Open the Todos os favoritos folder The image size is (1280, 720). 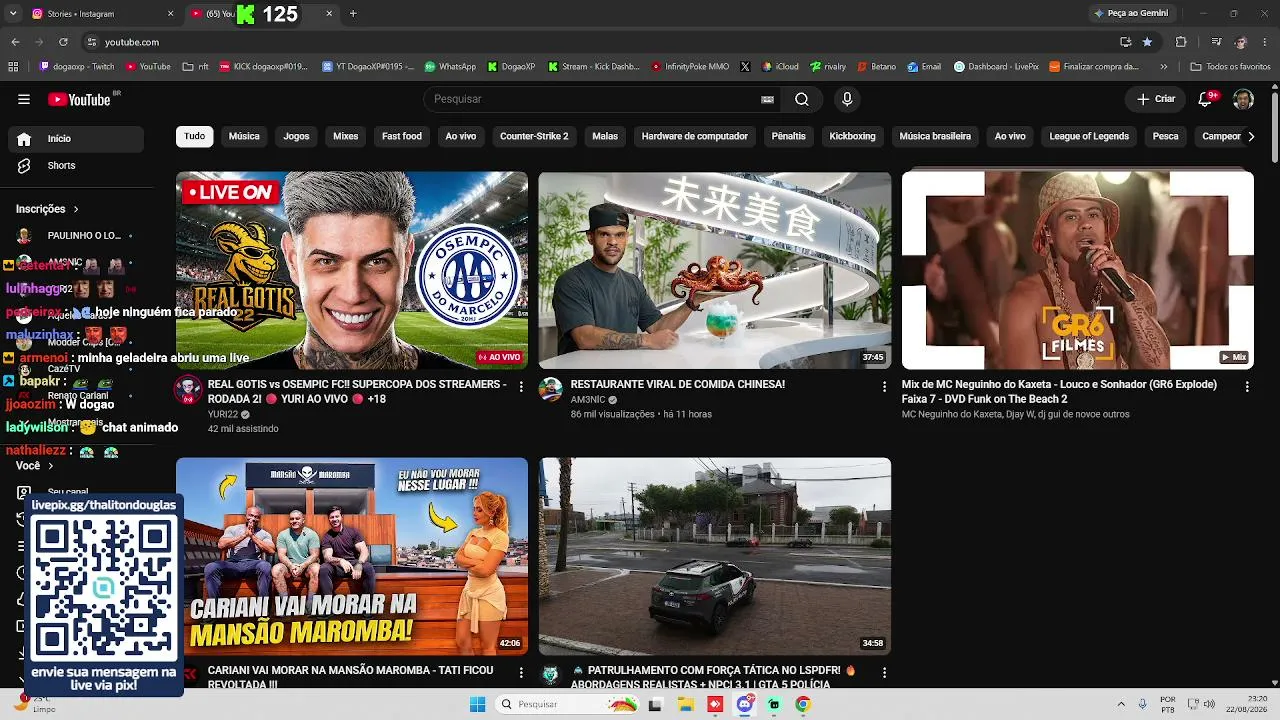coord(1230,67)
